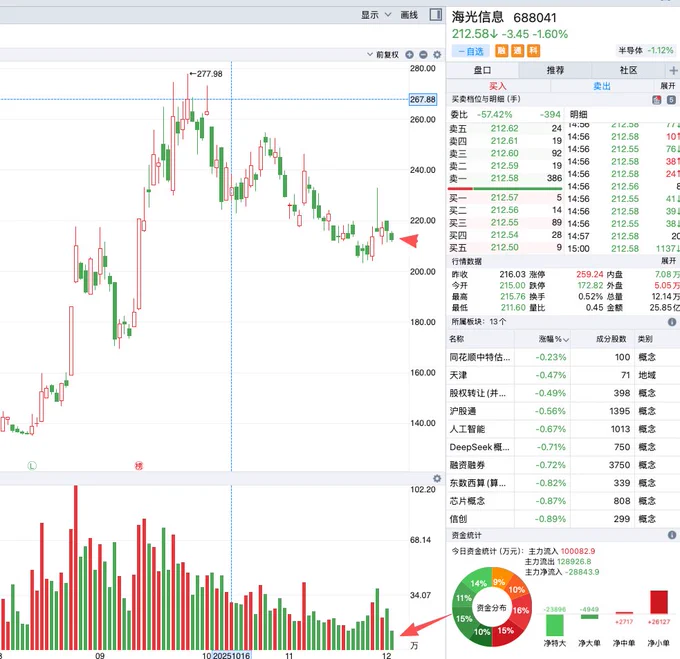Click the 海光信息 stock name title

point(477,17)
